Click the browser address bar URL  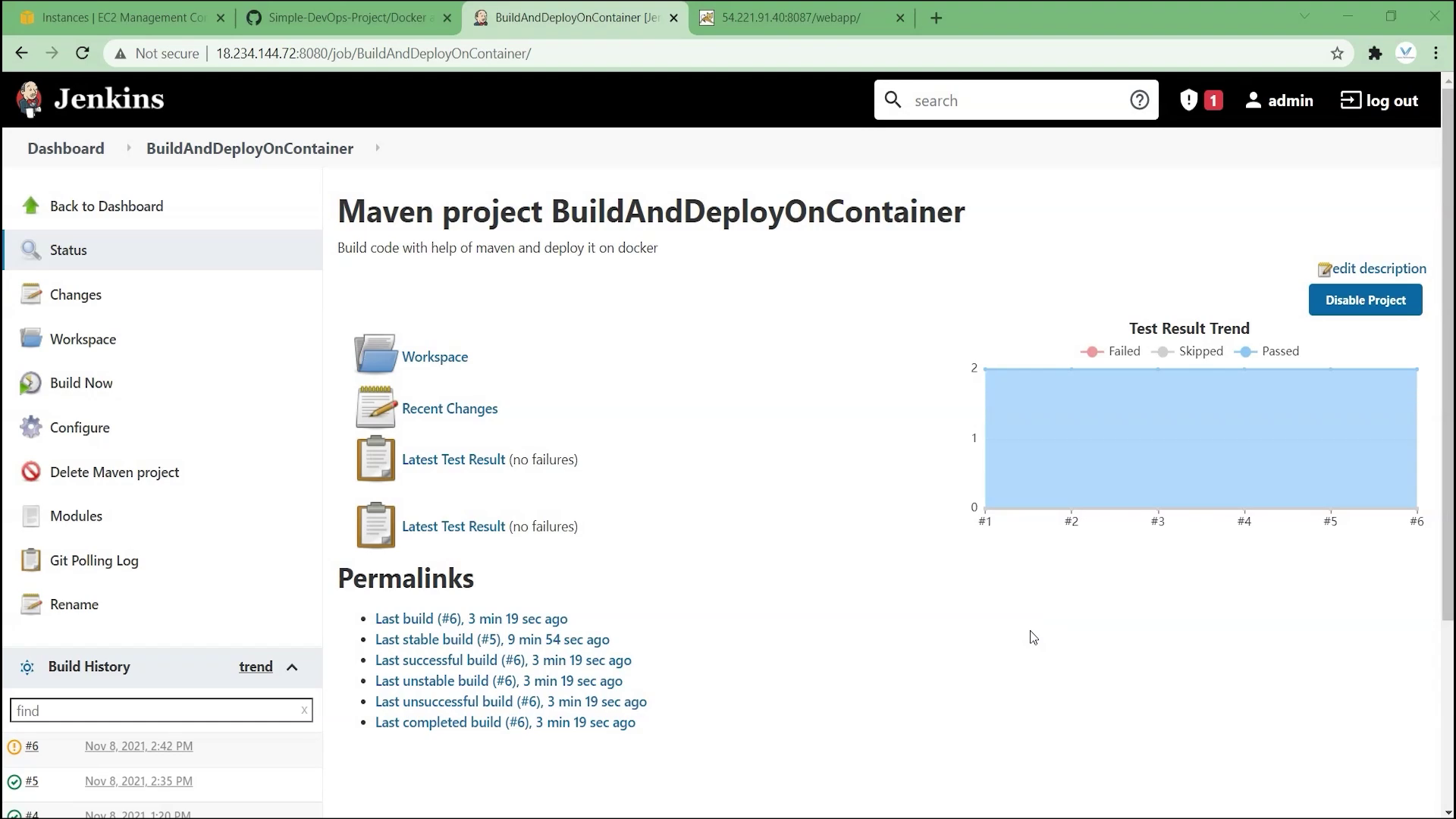pyautogui.click(x=373, y=53)
